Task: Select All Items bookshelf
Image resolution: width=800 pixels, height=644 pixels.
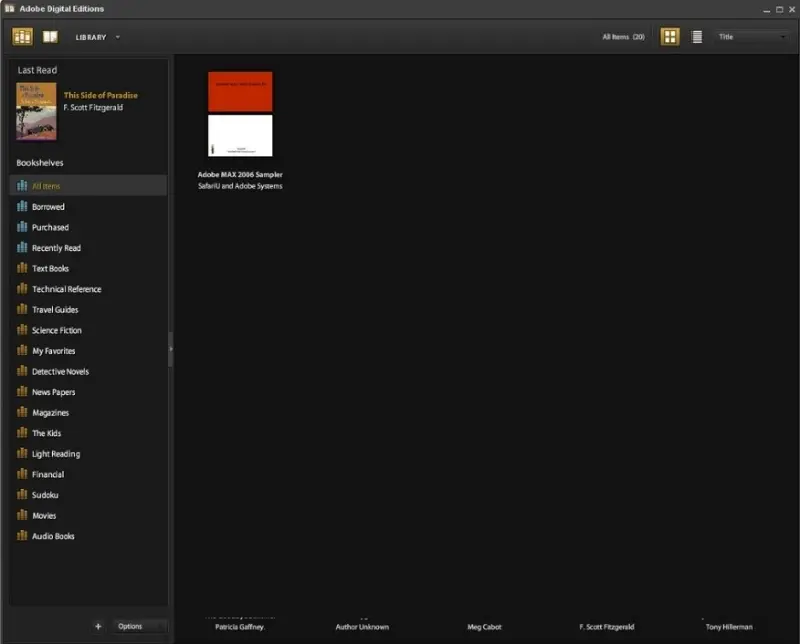Action: click(88, 186)
